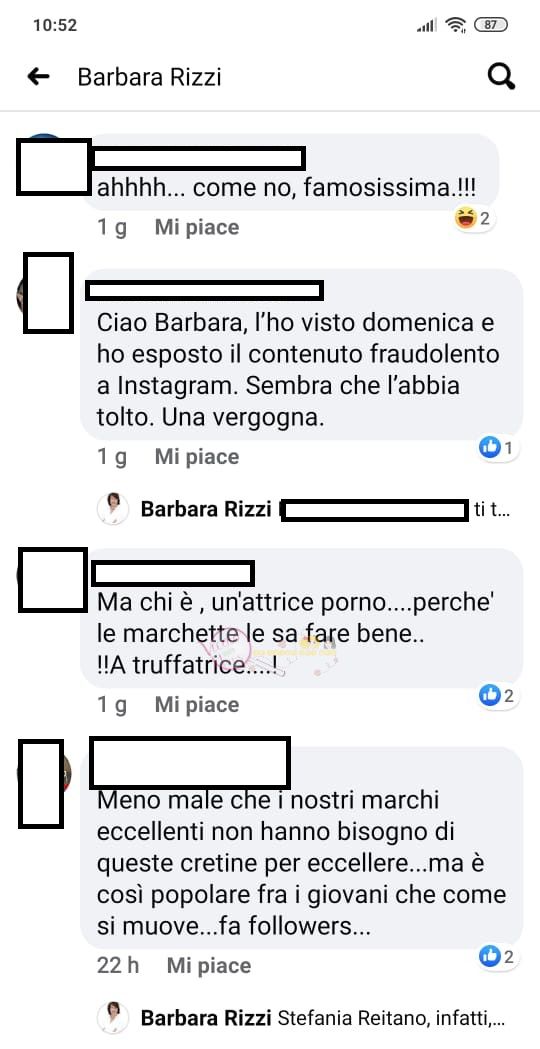This screenshot has width=540, height=1049.
Task: Tap the 'Meno male che i nostri marchi' comment
Action: [x=301, y=847]
